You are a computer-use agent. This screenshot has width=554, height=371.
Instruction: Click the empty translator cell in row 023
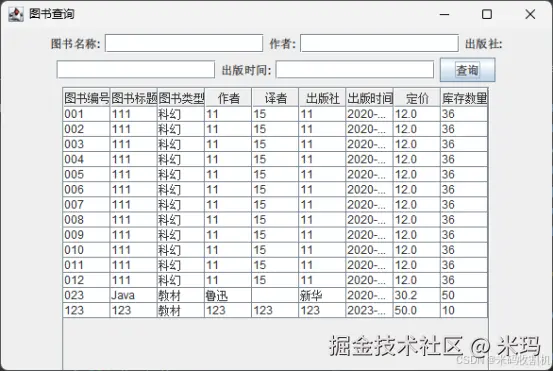(275, 295)
